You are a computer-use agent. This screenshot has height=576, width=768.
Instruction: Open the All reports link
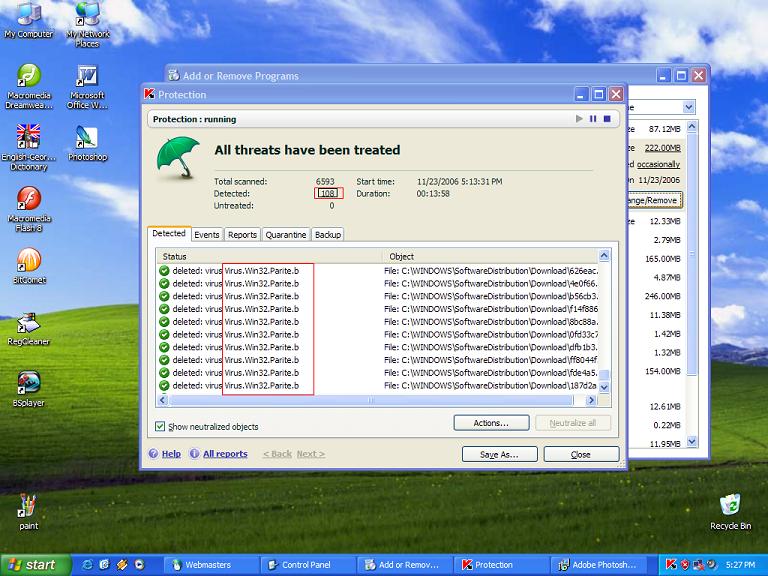click(225, 454)
